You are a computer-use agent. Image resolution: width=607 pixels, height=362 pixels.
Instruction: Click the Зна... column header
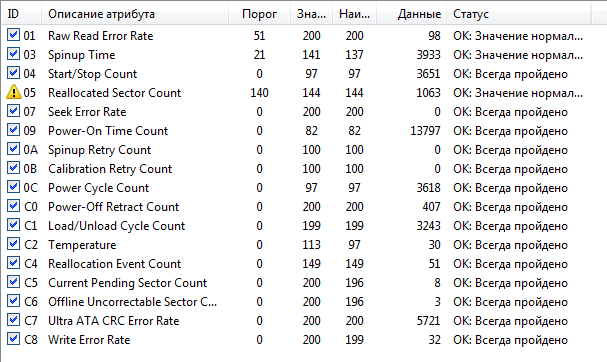pos(311,14)
